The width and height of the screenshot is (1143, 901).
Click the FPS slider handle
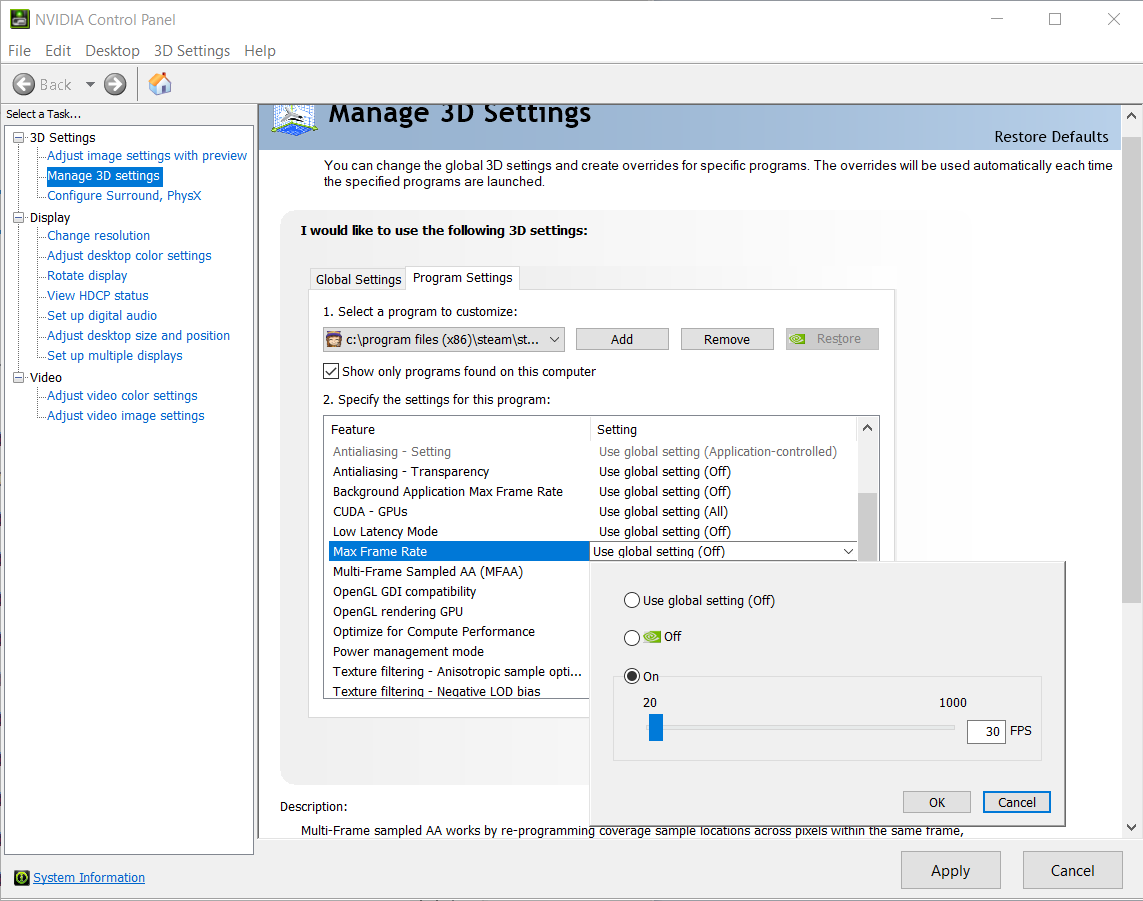point(655,728)
